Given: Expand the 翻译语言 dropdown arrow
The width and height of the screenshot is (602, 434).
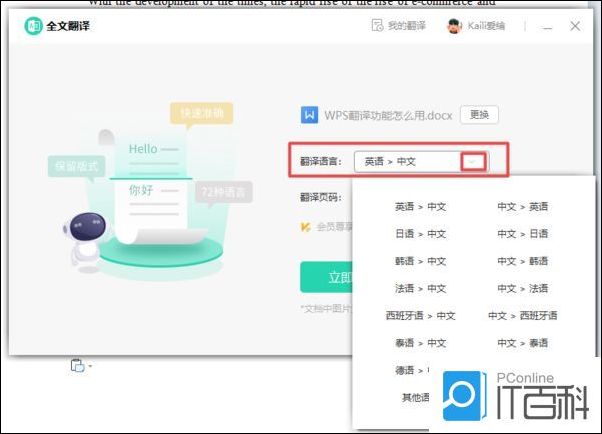Looking at the screenshot, I should point(473,161).
